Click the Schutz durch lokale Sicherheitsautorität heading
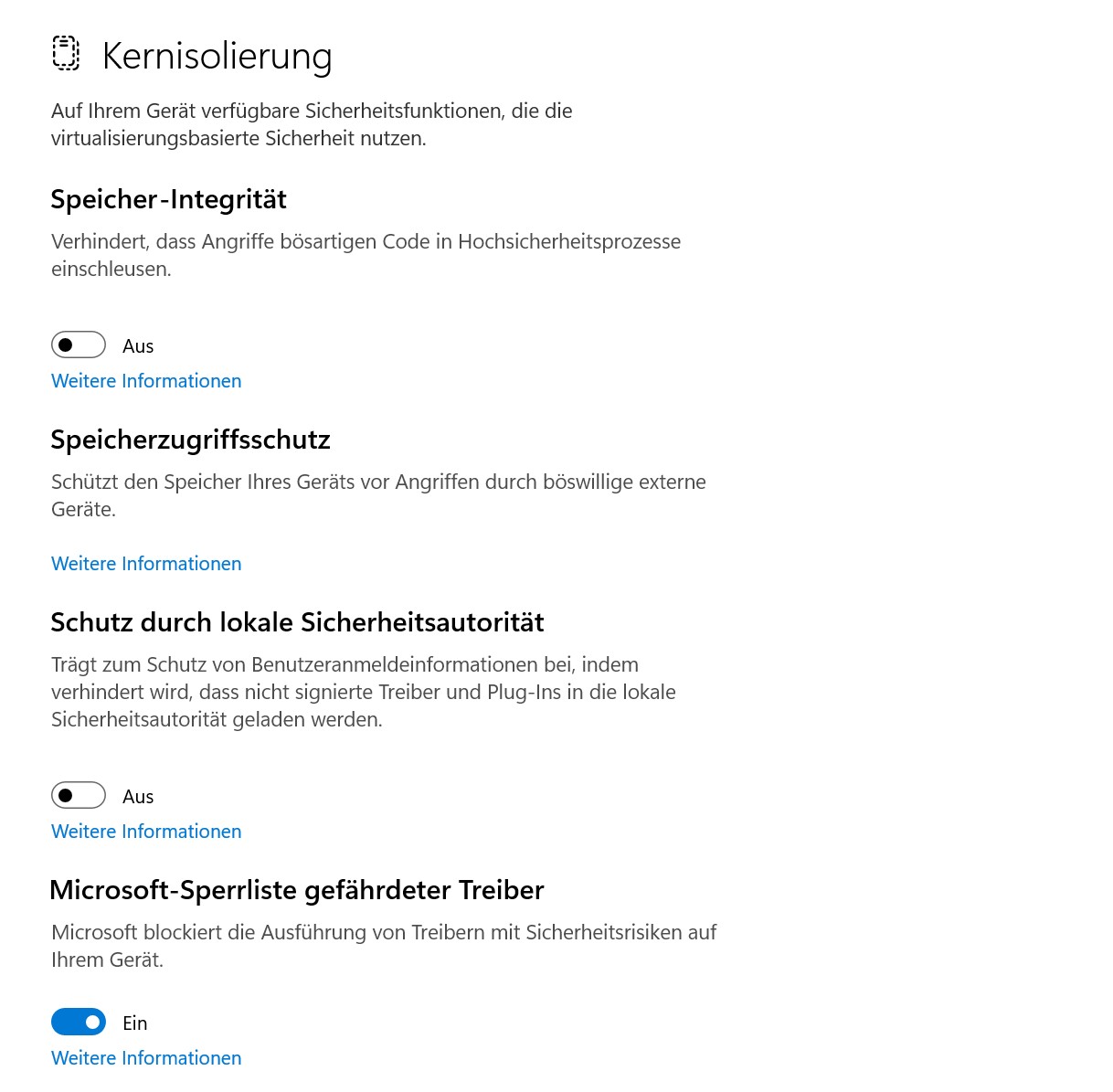Viewport: 1113px width, 1092px height. pos(298,622)
